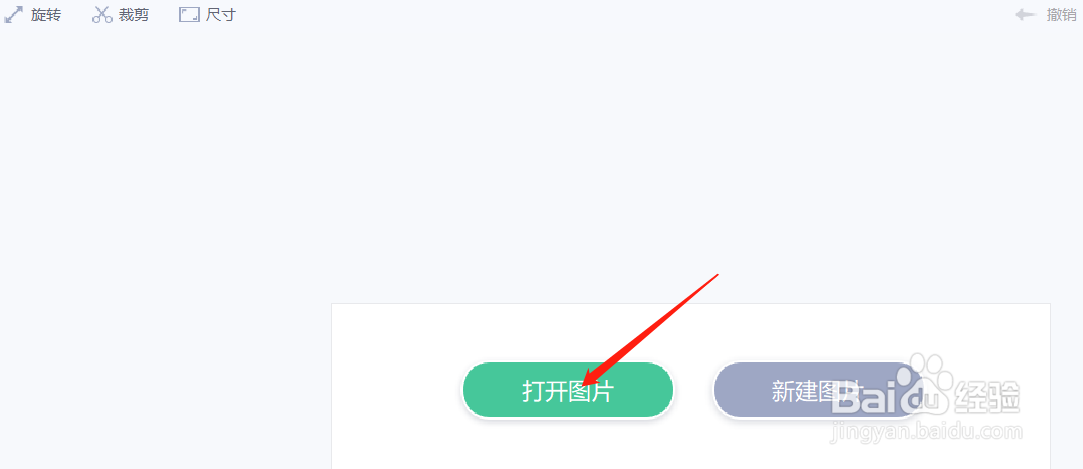Click the undo arrow icon
The image size is (1083, 469).
click(1026, 15)
